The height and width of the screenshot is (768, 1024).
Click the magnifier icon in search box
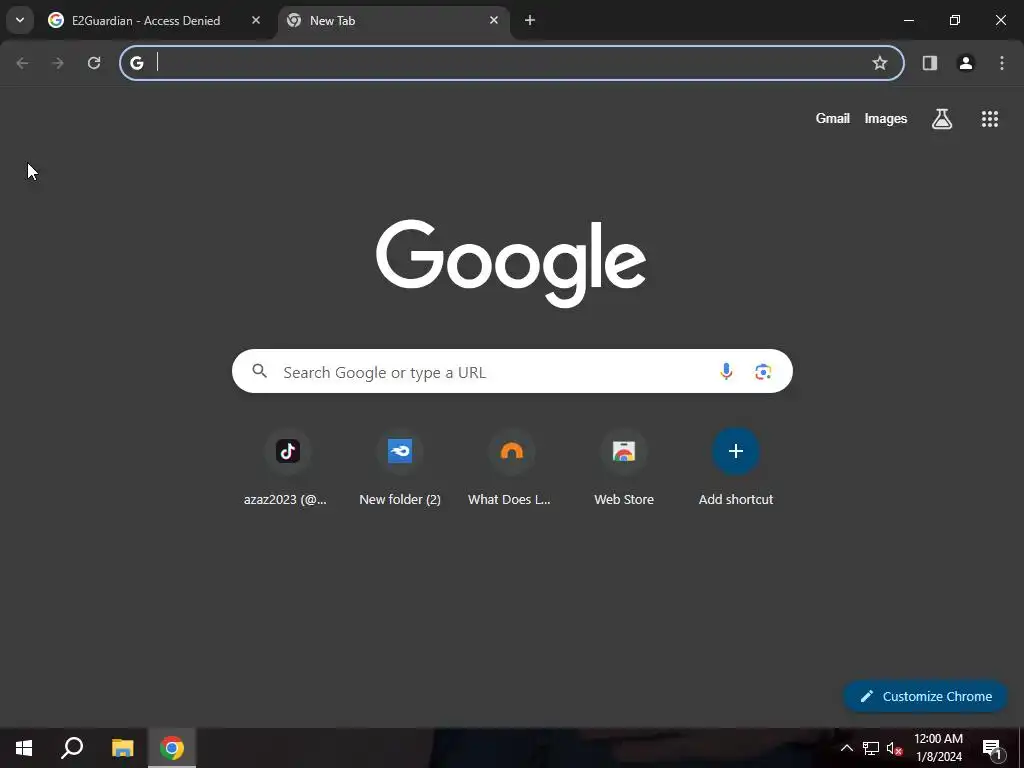259,371
